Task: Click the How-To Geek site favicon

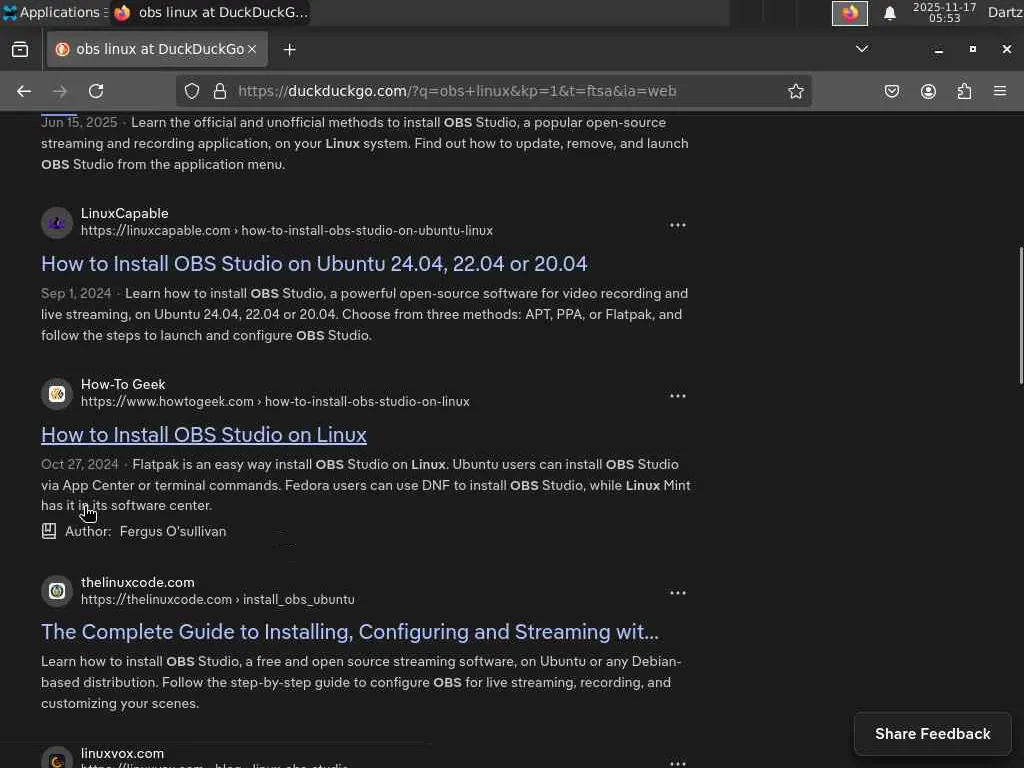Action: tap(57, 394)
